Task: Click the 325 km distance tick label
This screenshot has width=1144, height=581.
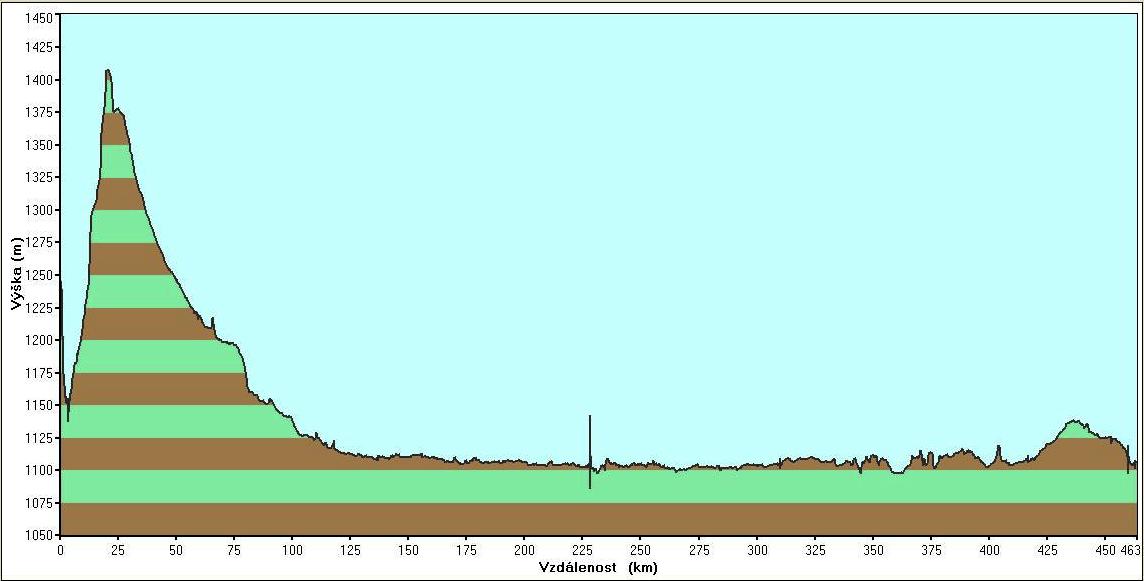Action: (815, 549)
